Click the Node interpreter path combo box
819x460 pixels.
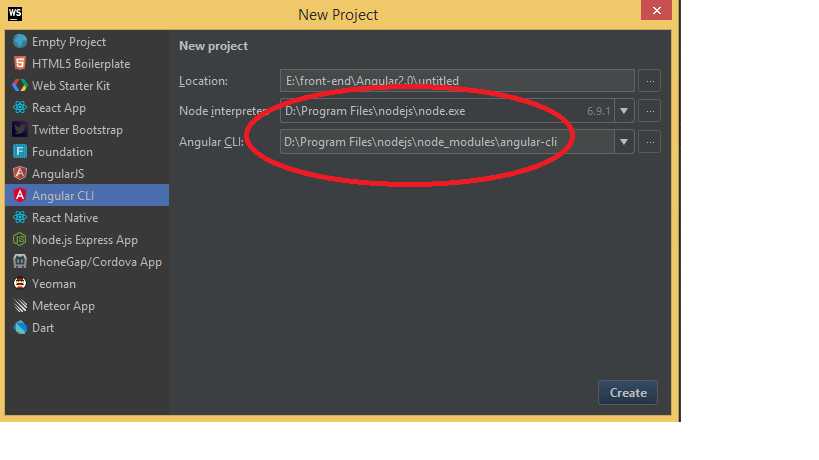(457, 111)
